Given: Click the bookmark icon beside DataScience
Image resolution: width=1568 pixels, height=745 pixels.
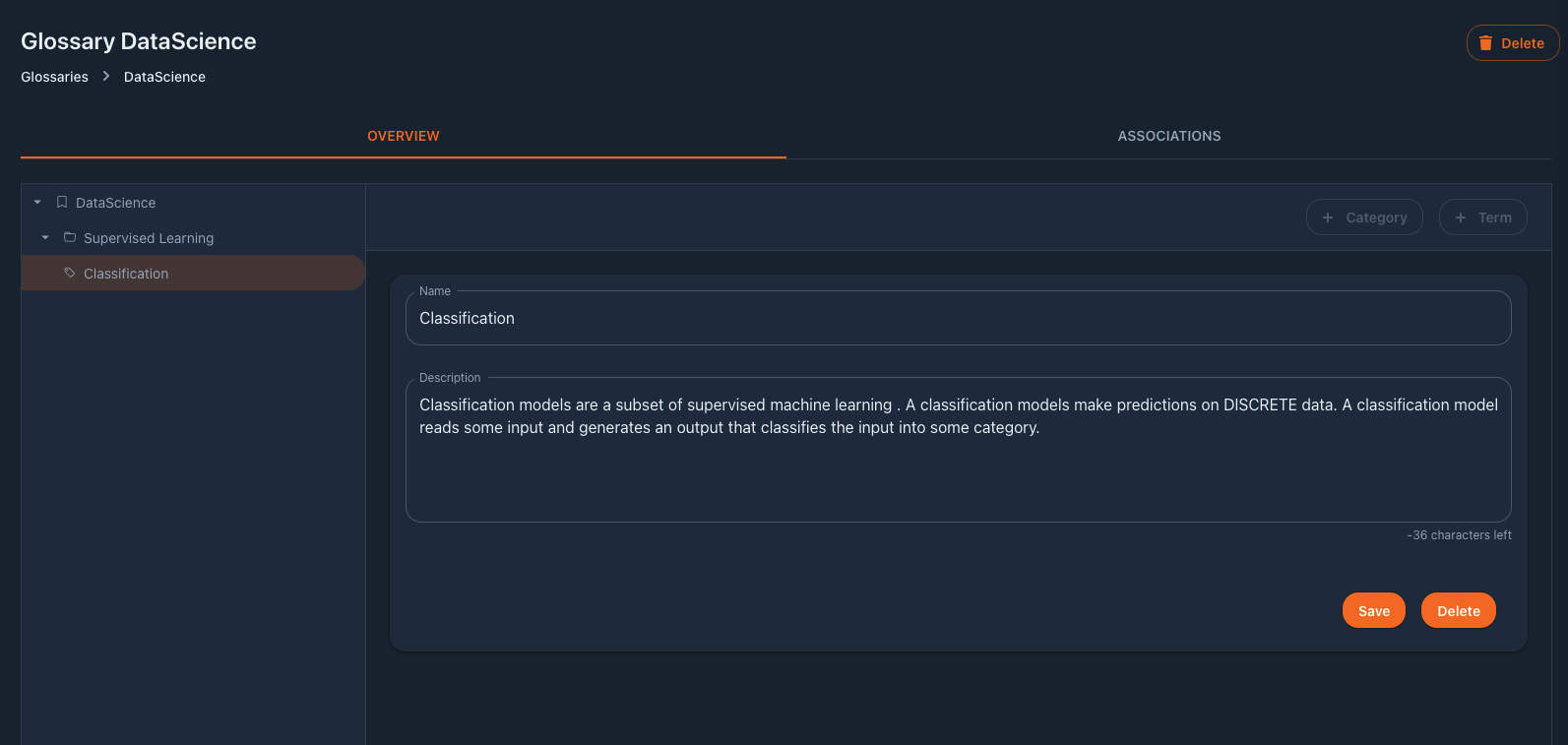Looking at the screenshot, I should (x=62, y=202).
